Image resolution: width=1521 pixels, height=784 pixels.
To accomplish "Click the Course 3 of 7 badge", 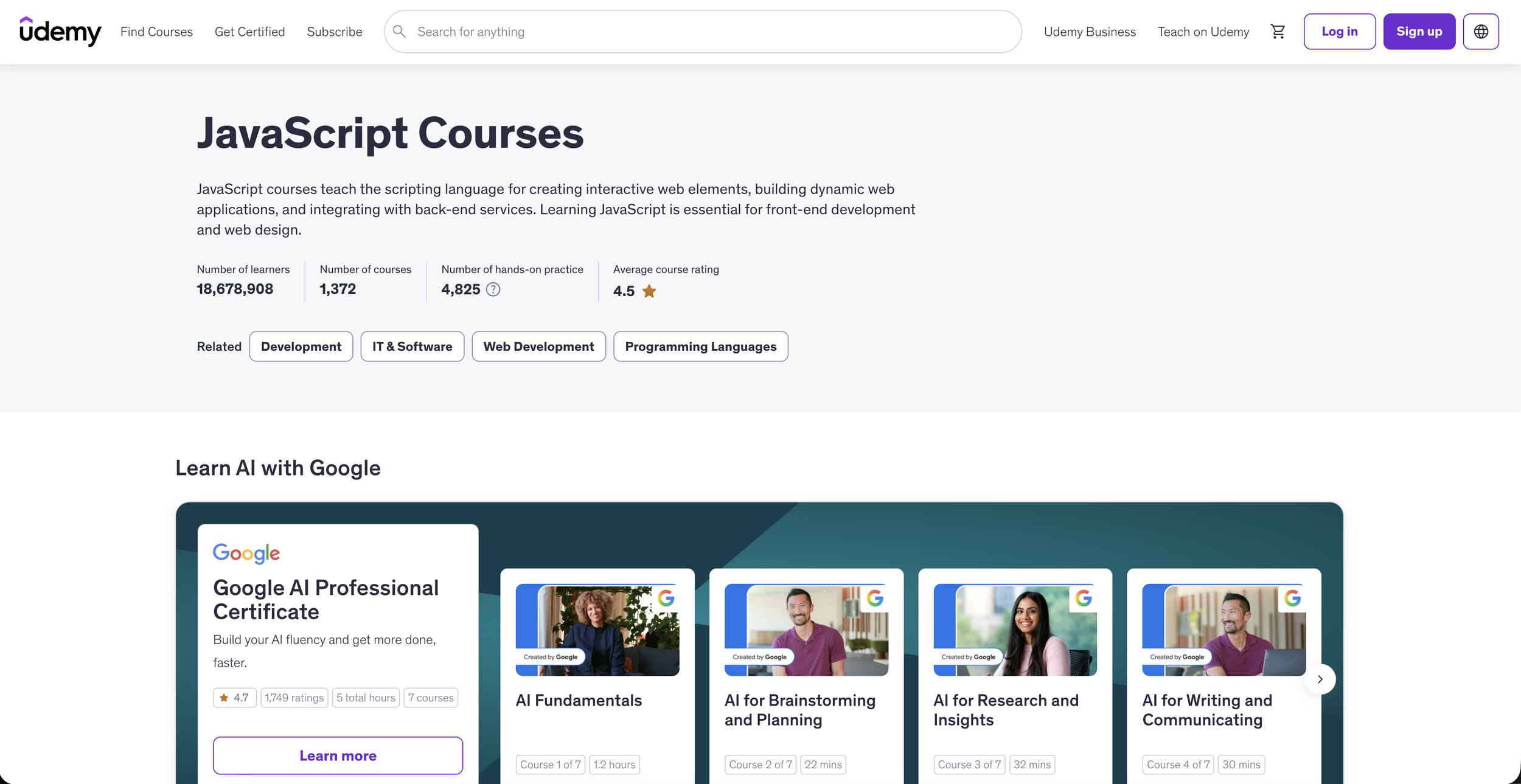I will 969,765.
